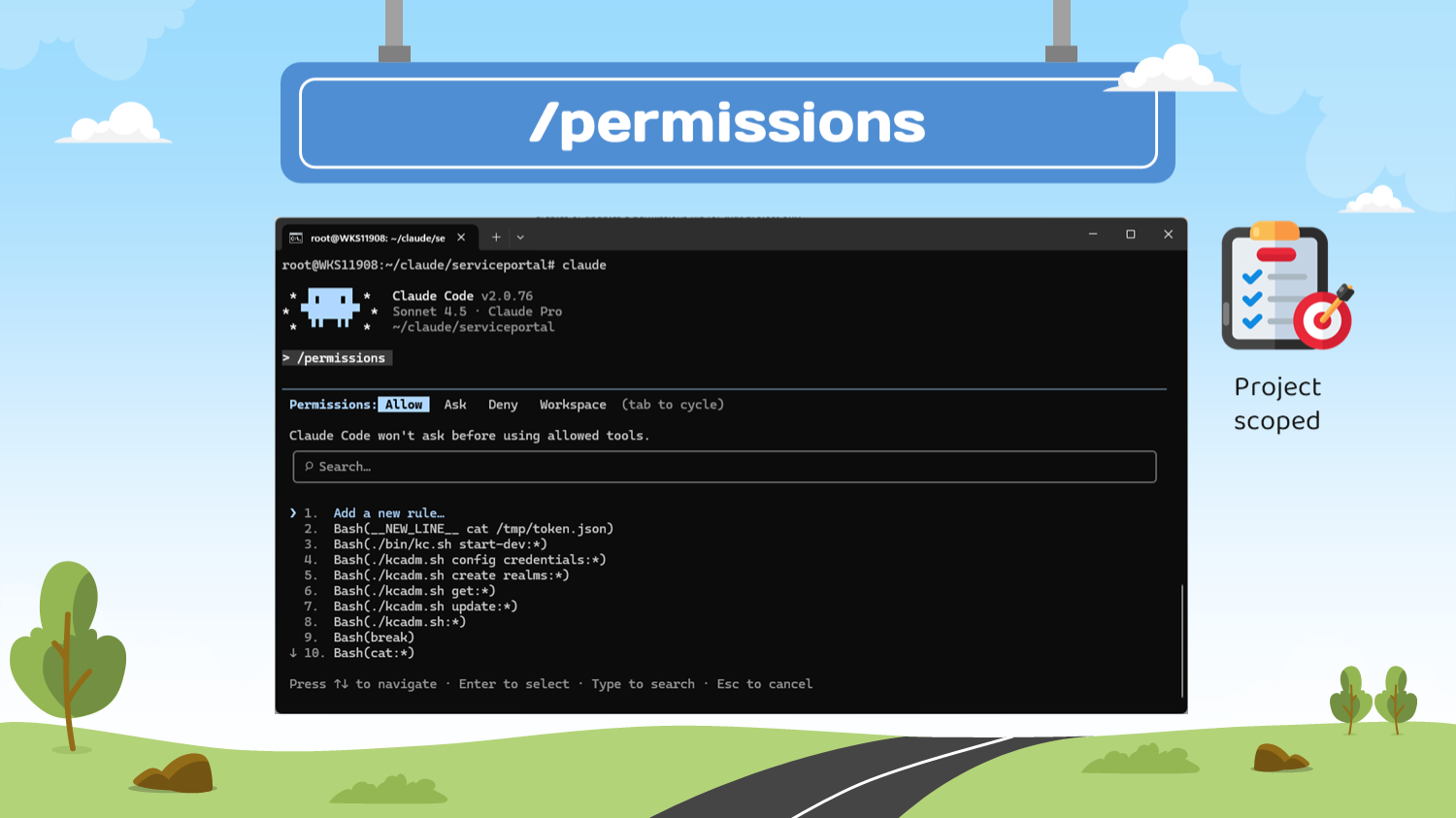Click the terminal vertical scrollbar
The height and width of the screenshot is (818, 1456).
tap(1181, 640)
